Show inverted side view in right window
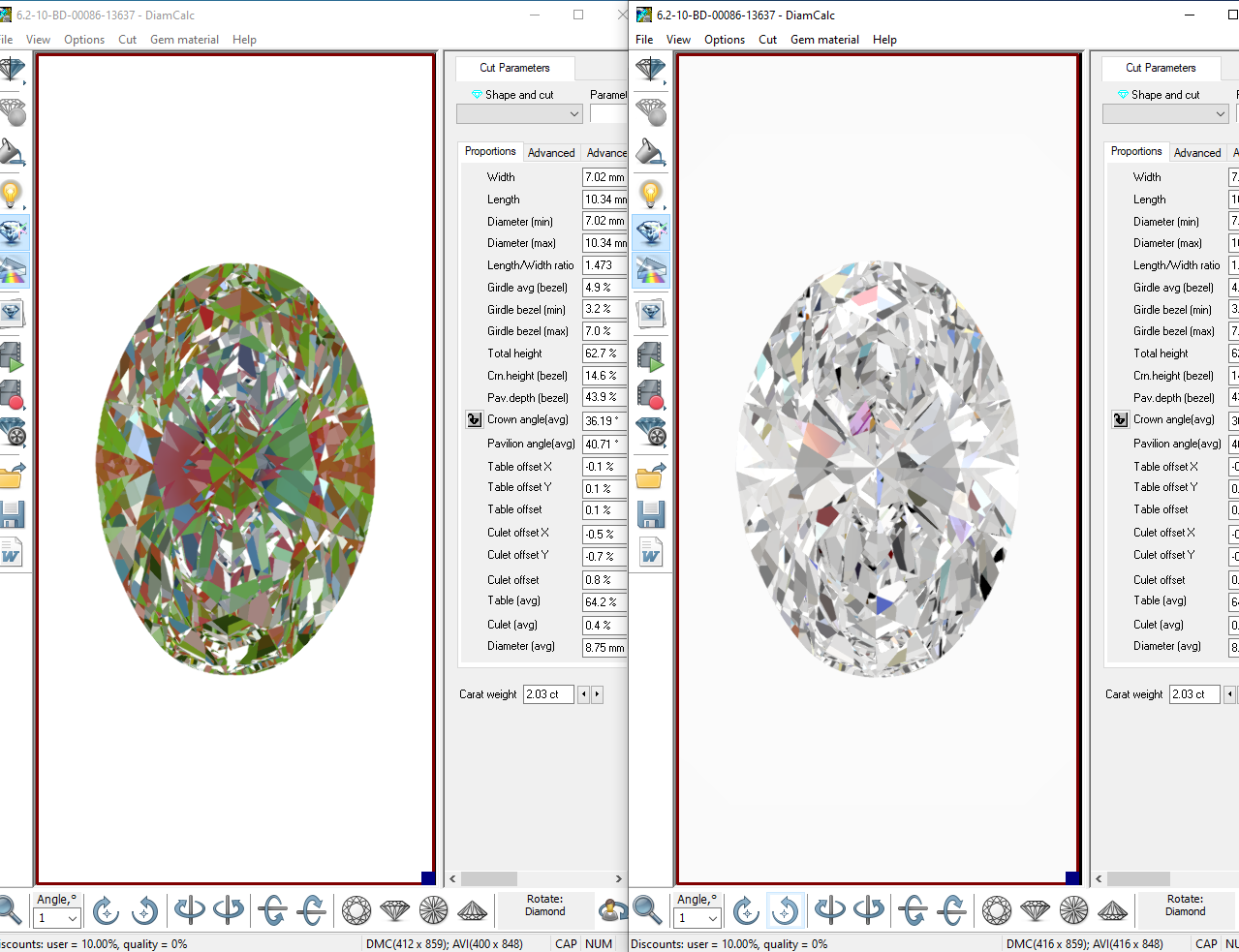The image size is (1239, 952). tap(1112, 910)
